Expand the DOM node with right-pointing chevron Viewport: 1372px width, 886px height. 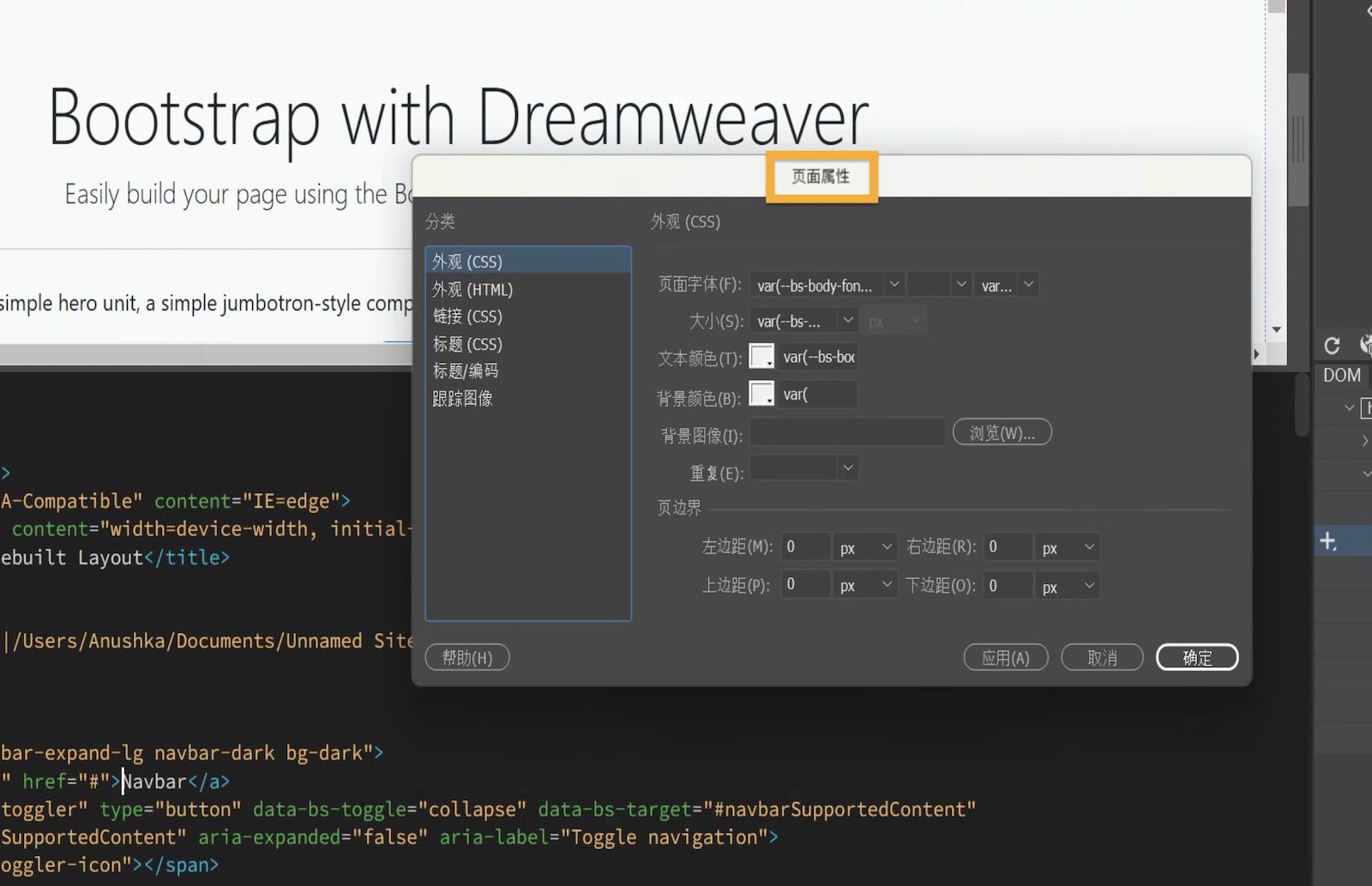[1365, 441]
